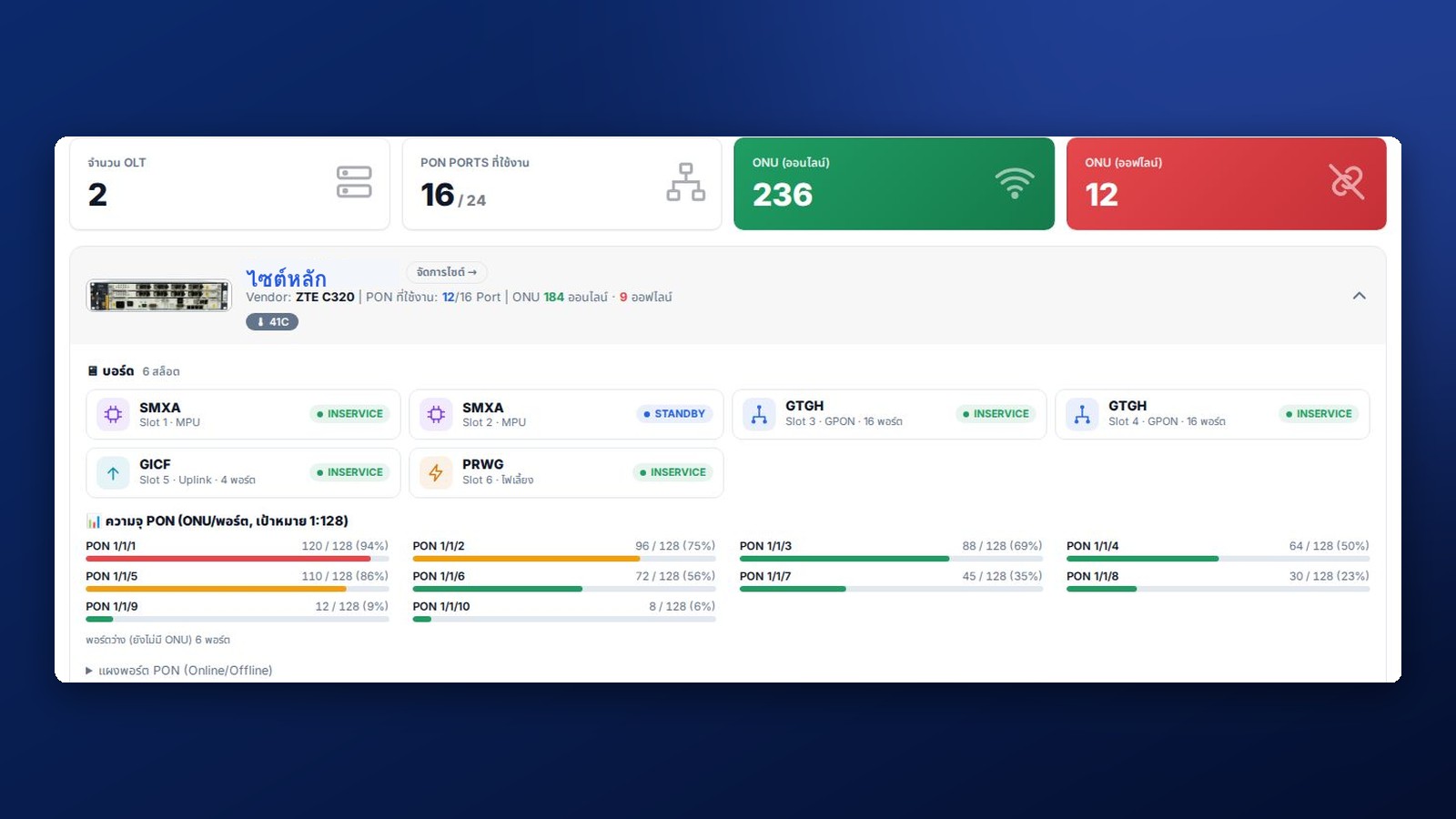Image resolution: width=1456 pixels, height=819 pixels.
Task: Click the GTGH Slot 3 GPON icon
Action: 759,414
